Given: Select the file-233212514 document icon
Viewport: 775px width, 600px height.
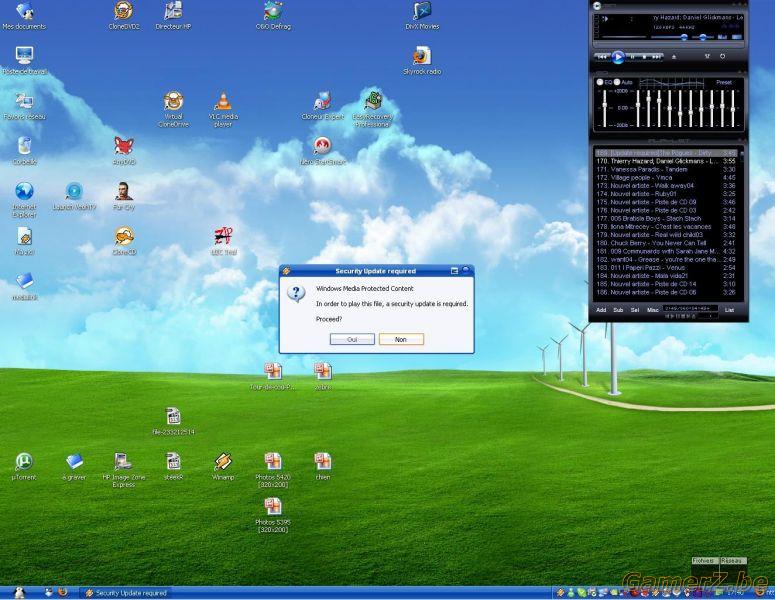Looking at the screenshot, I should point(173,422).
